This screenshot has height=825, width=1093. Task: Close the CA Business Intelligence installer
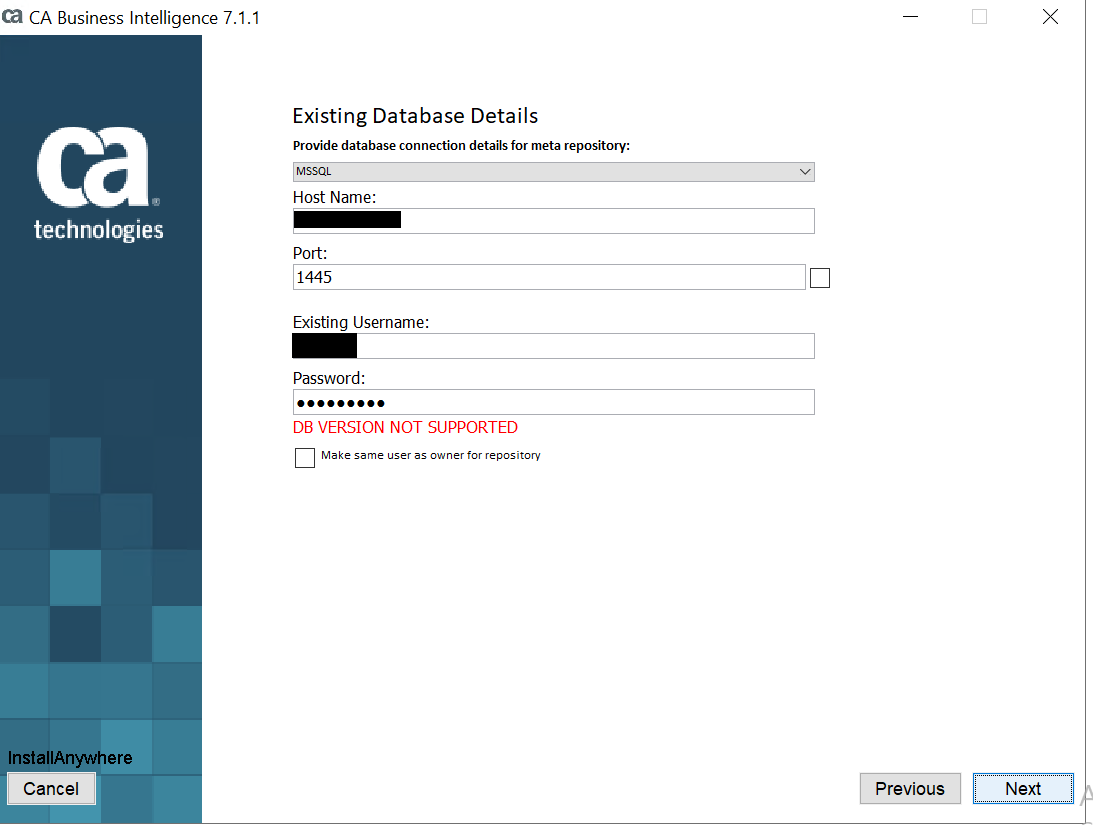pos(1050,17)
